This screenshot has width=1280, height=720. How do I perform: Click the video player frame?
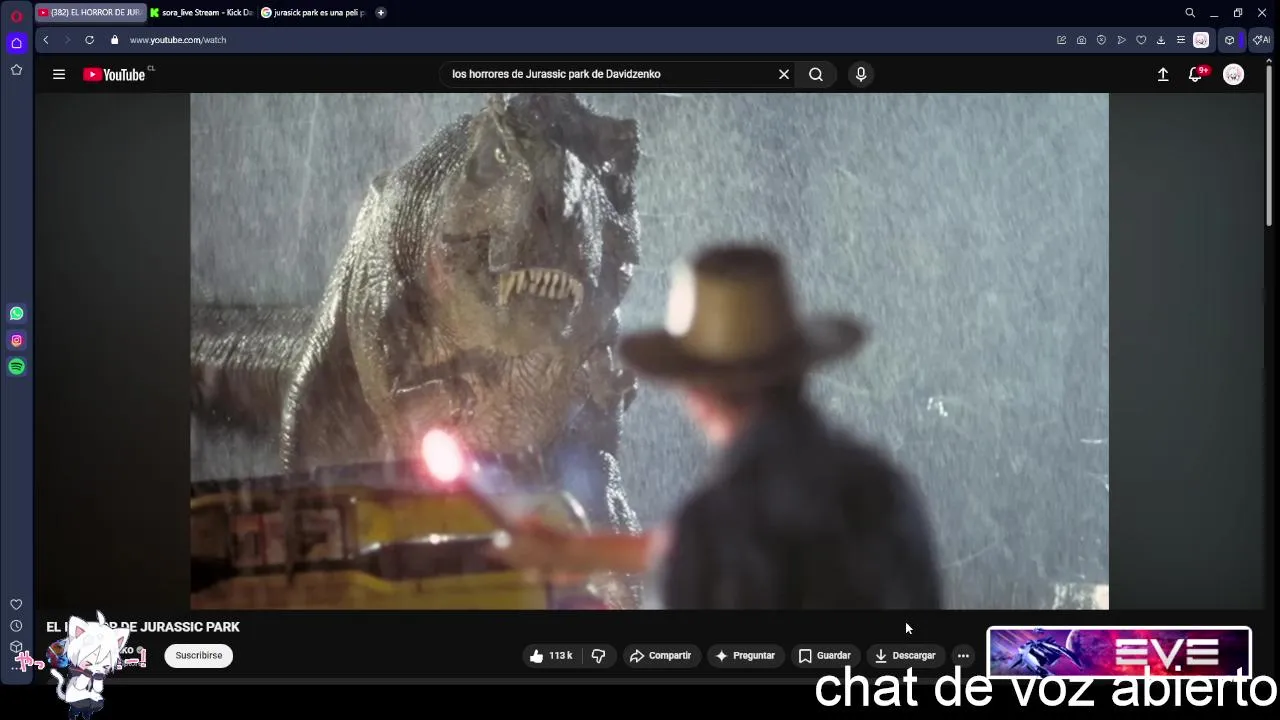(x=649, y=351)
